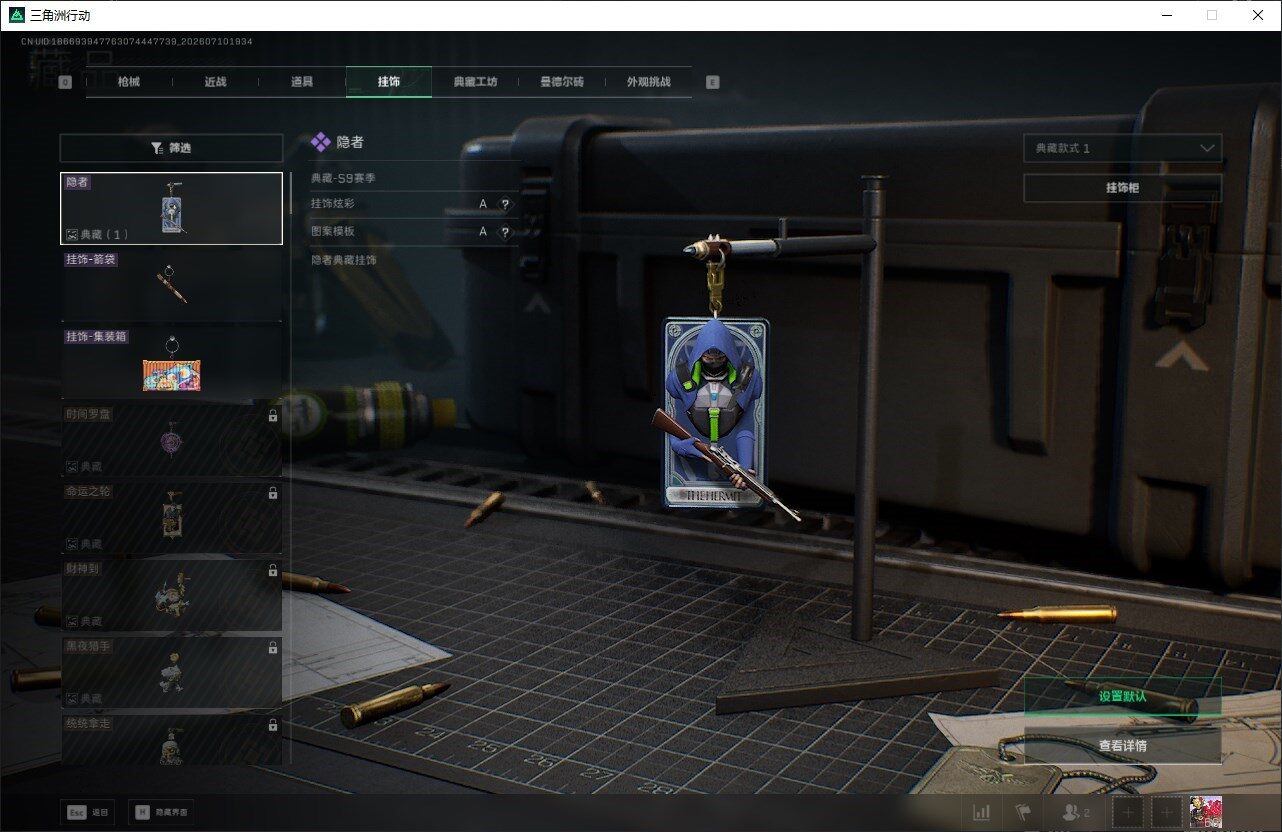Click the first empty plus team slot
The image size is (1282, 832).
pos(1128,812)
